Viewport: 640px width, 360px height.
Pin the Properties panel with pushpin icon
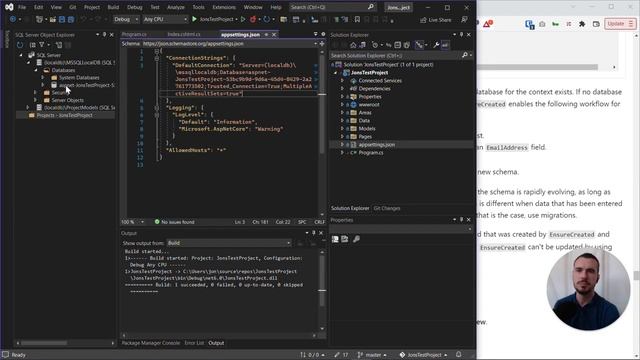(462, 220)
